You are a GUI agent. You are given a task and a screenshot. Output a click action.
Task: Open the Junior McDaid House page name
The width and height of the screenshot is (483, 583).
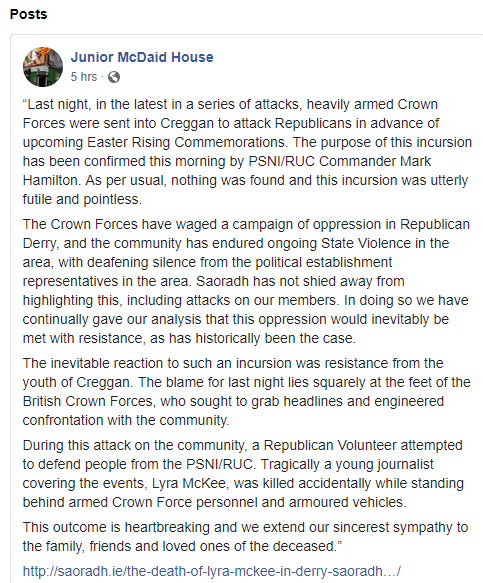pos(142,57)
